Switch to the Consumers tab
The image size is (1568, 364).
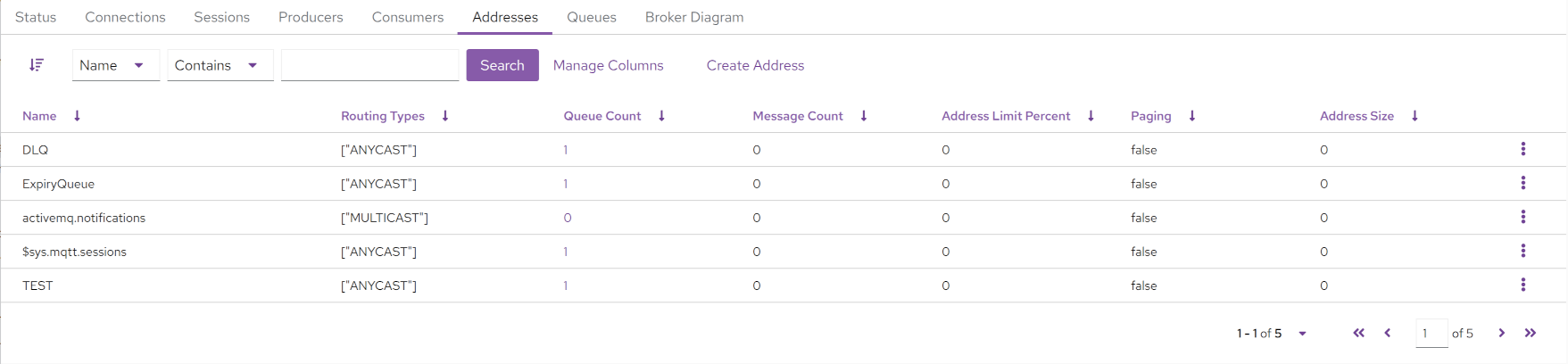coord(408,17)
